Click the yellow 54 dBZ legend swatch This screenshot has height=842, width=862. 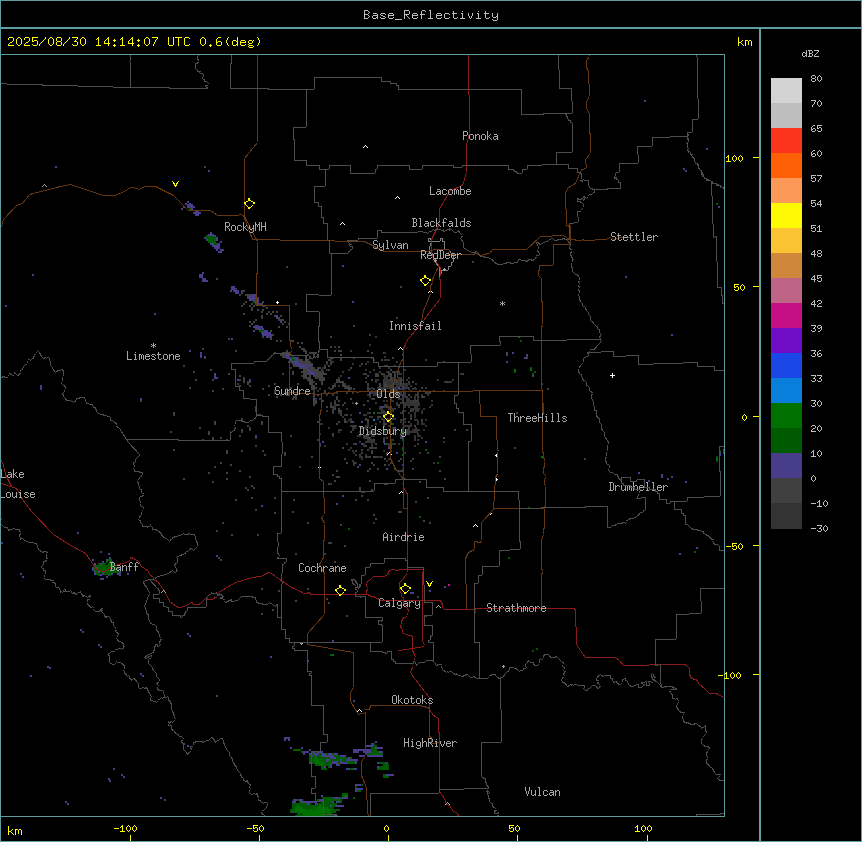[786, 215]
